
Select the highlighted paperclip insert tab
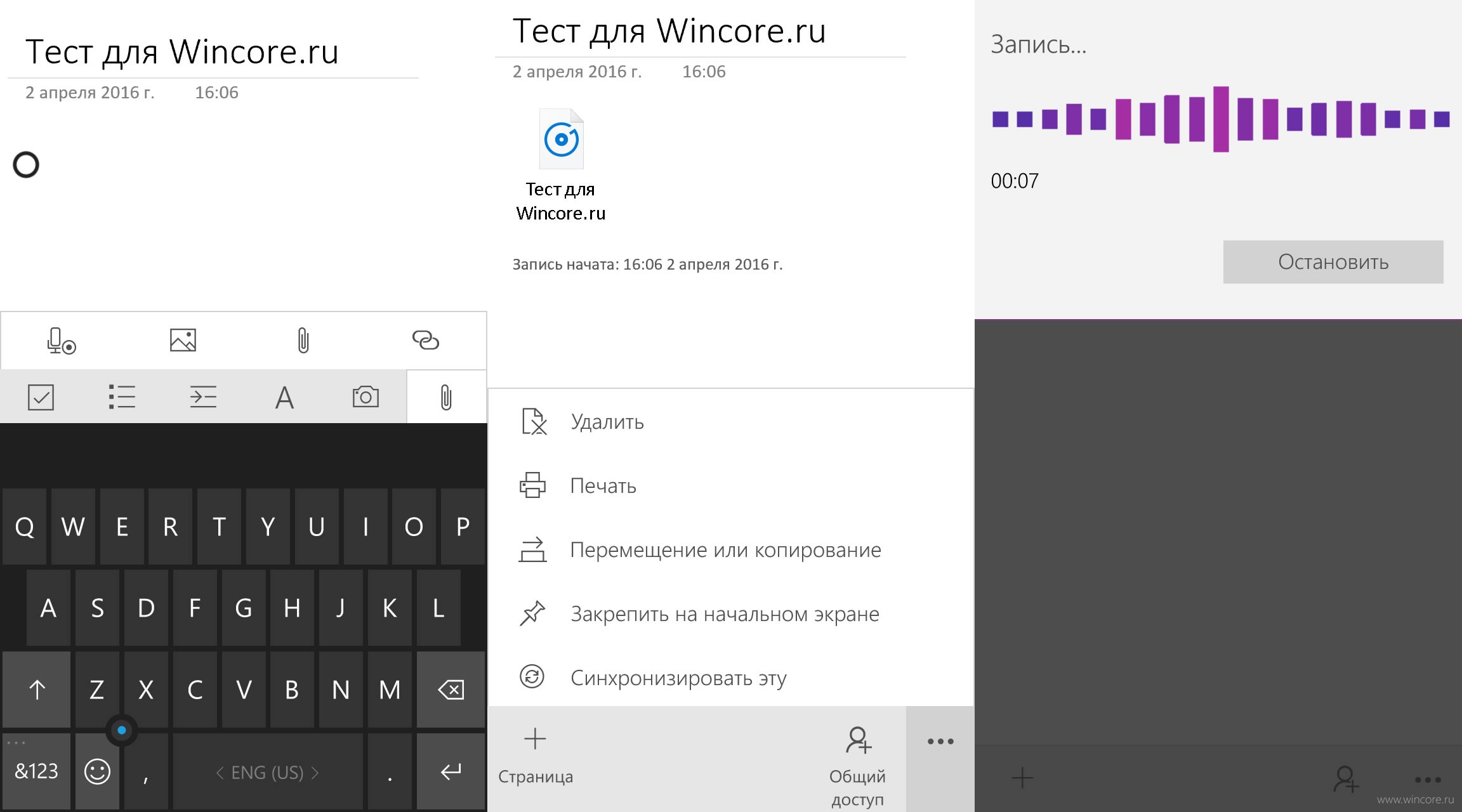click(447, 396)
